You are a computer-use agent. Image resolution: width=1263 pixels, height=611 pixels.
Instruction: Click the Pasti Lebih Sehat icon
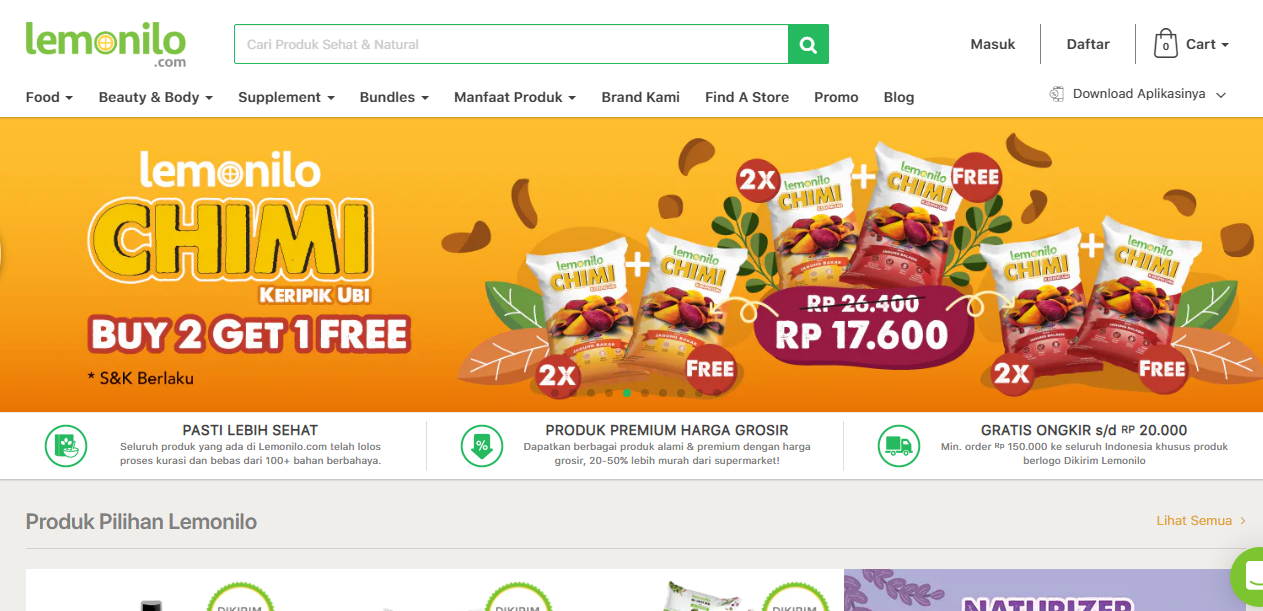(x=66, y=446)
